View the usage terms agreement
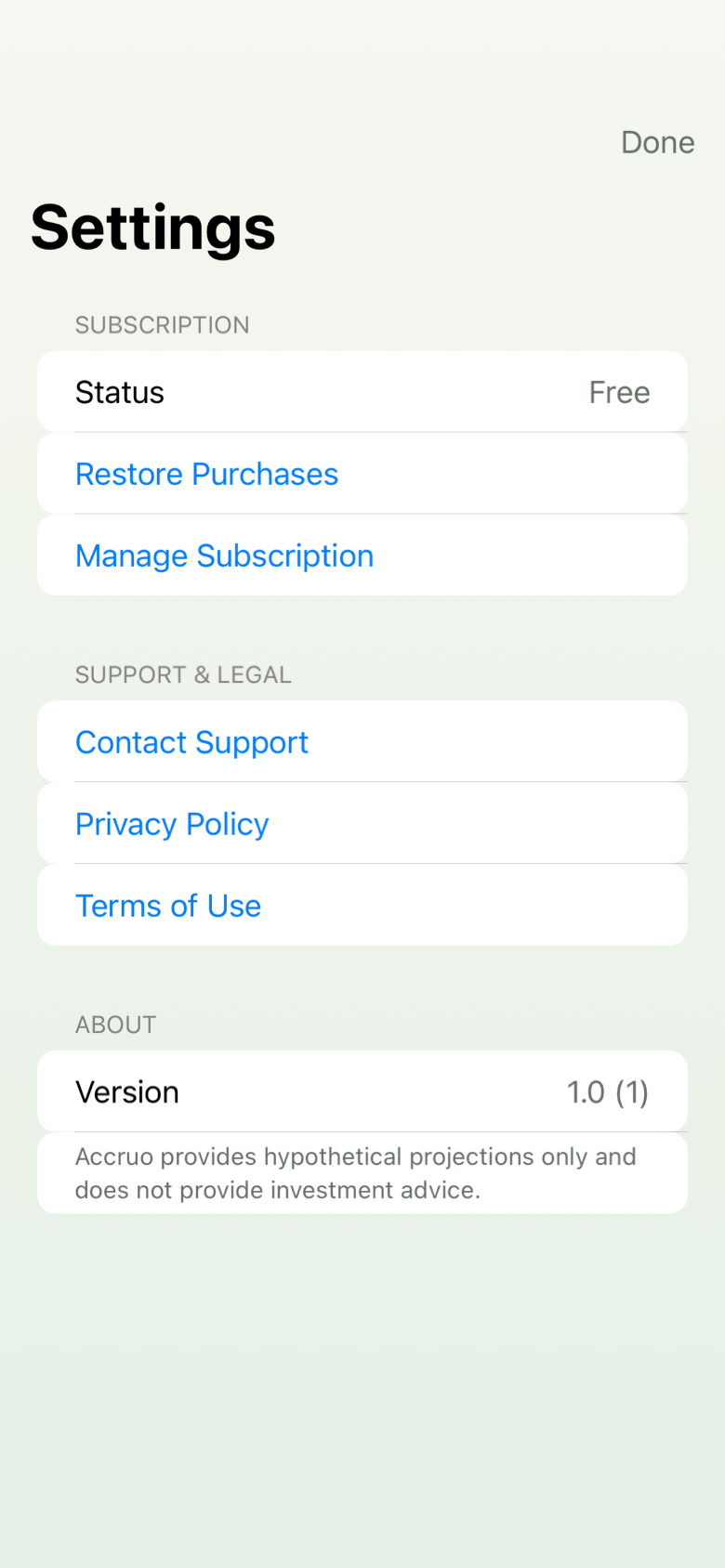This screenshot has height=1568, width=725. (x=168, y=905)
